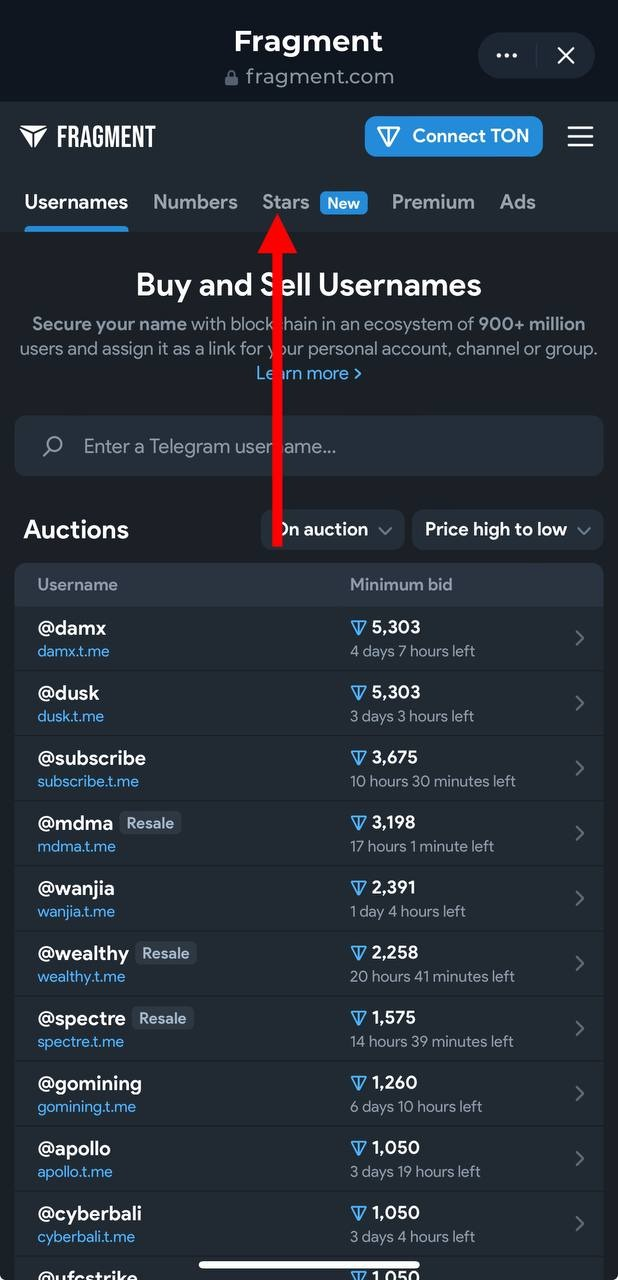This screenshot has width=618, height=1280.
Task: Follow the 'Learn more' link
Action: 308,373
